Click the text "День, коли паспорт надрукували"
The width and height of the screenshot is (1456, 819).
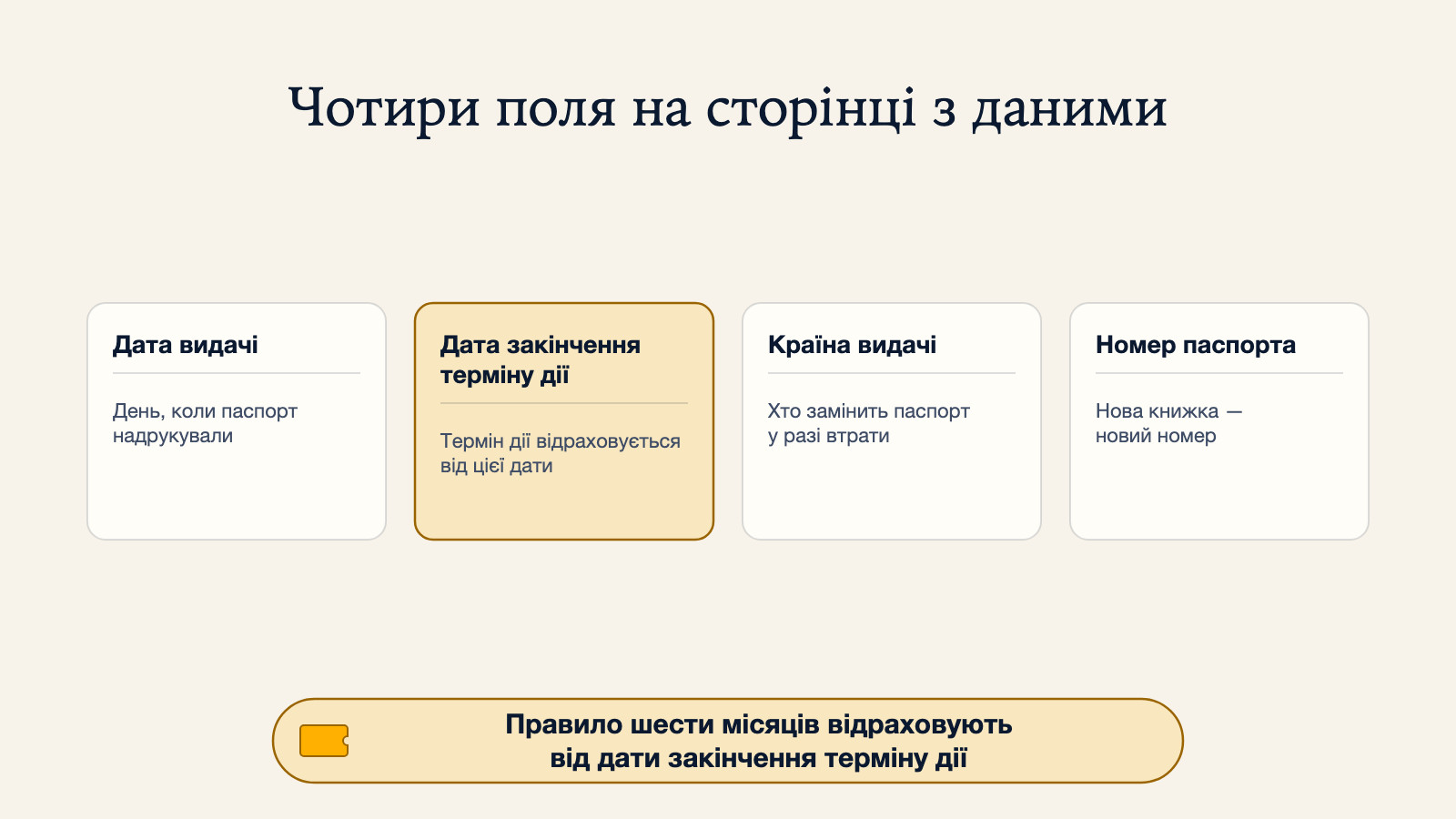[x=205, y=423]
